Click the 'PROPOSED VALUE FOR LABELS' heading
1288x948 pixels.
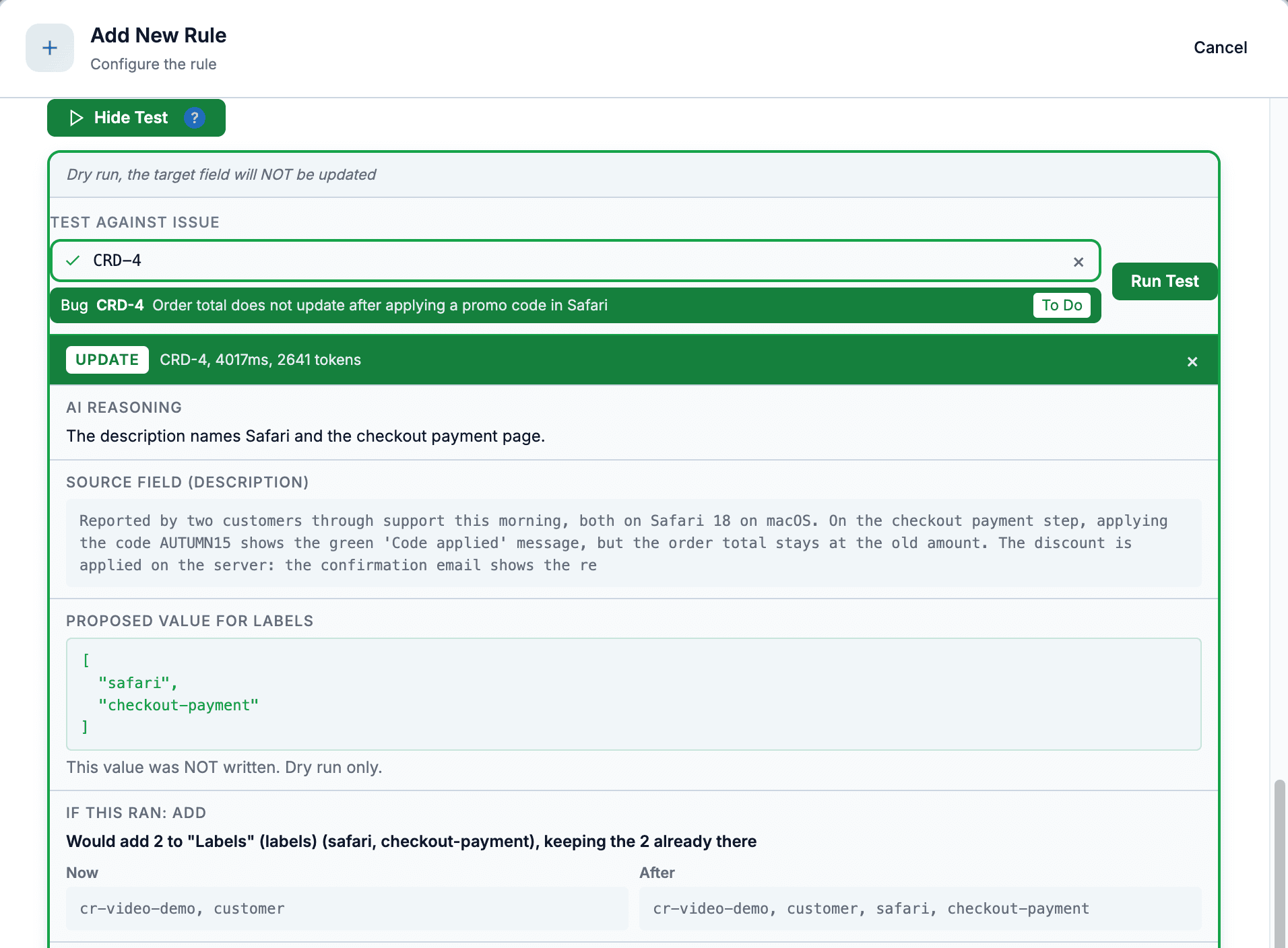click(x=189, y=621)
